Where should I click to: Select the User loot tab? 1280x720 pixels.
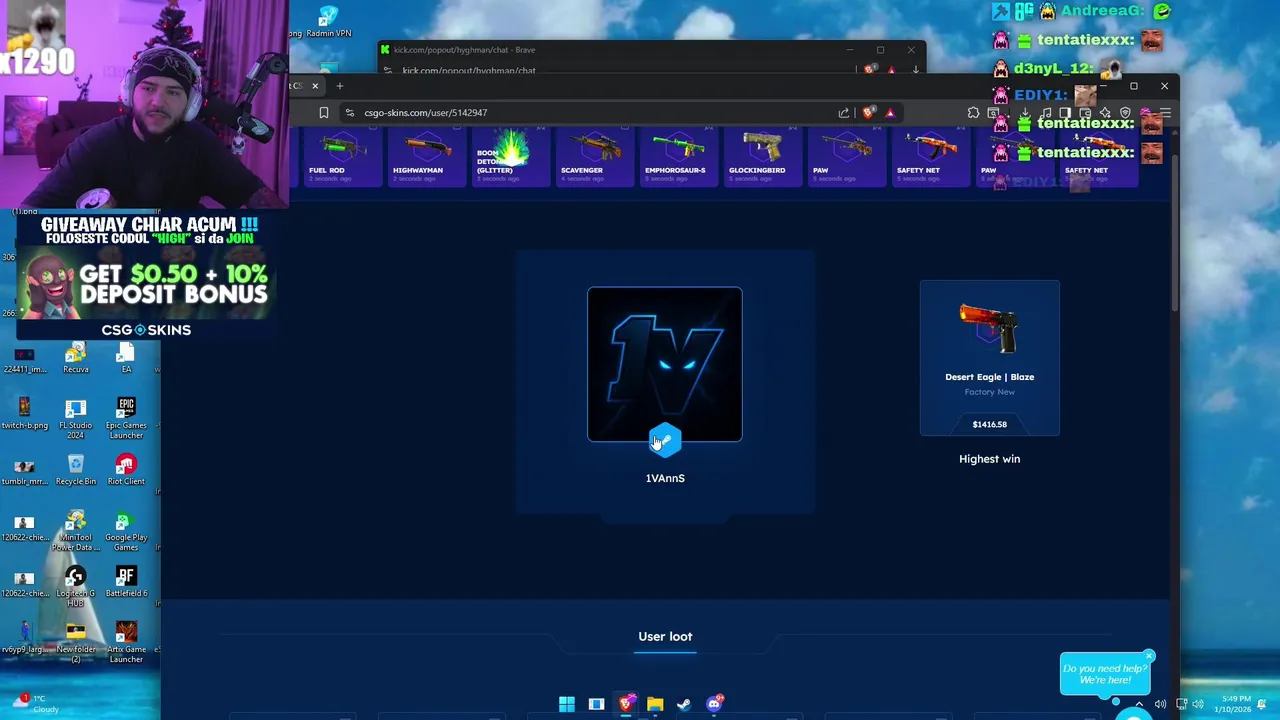[x=665, y=636]
